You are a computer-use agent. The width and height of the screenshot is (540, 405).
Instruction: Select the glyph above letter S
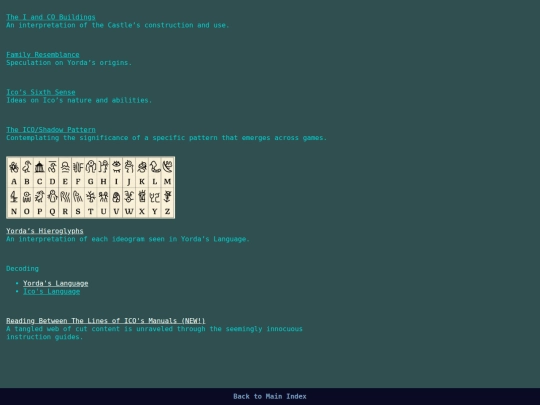pos(78,197)
